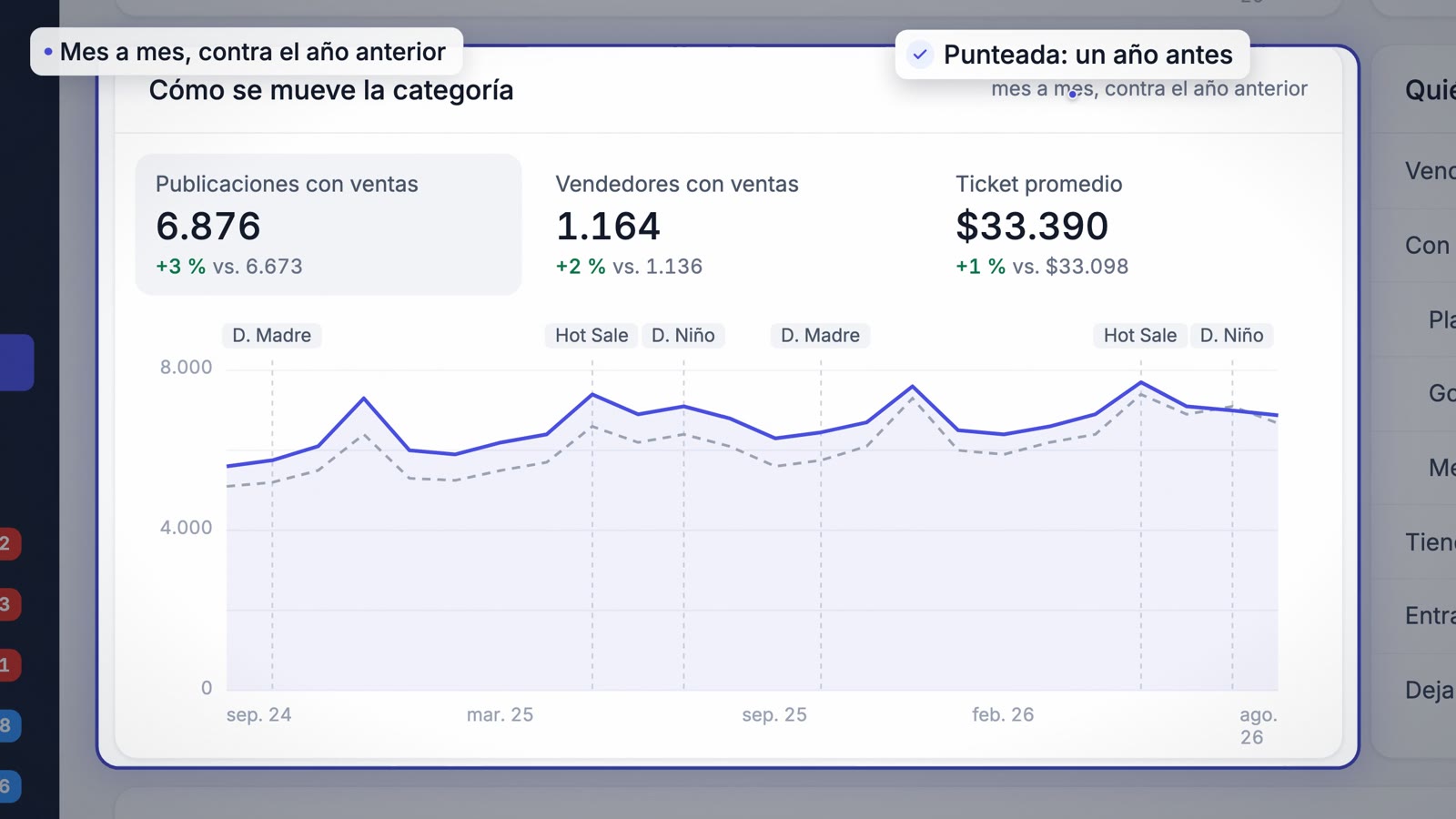Click the D. Madre event label above sep. 24

point(272,335)
